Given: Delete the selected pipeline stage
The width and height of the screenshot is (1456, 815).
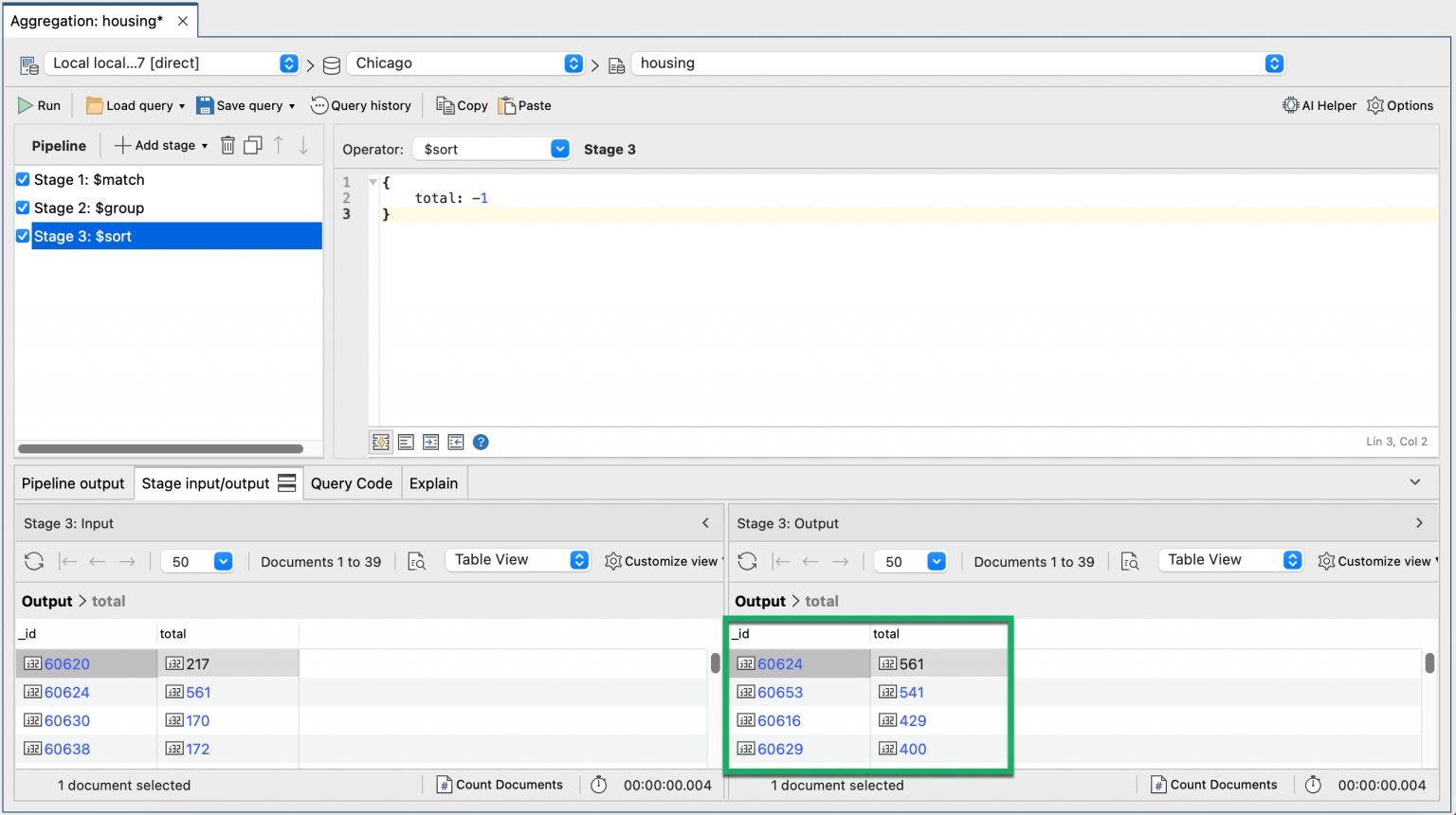Looking at the screenshot, I should [x=227, y=145].
